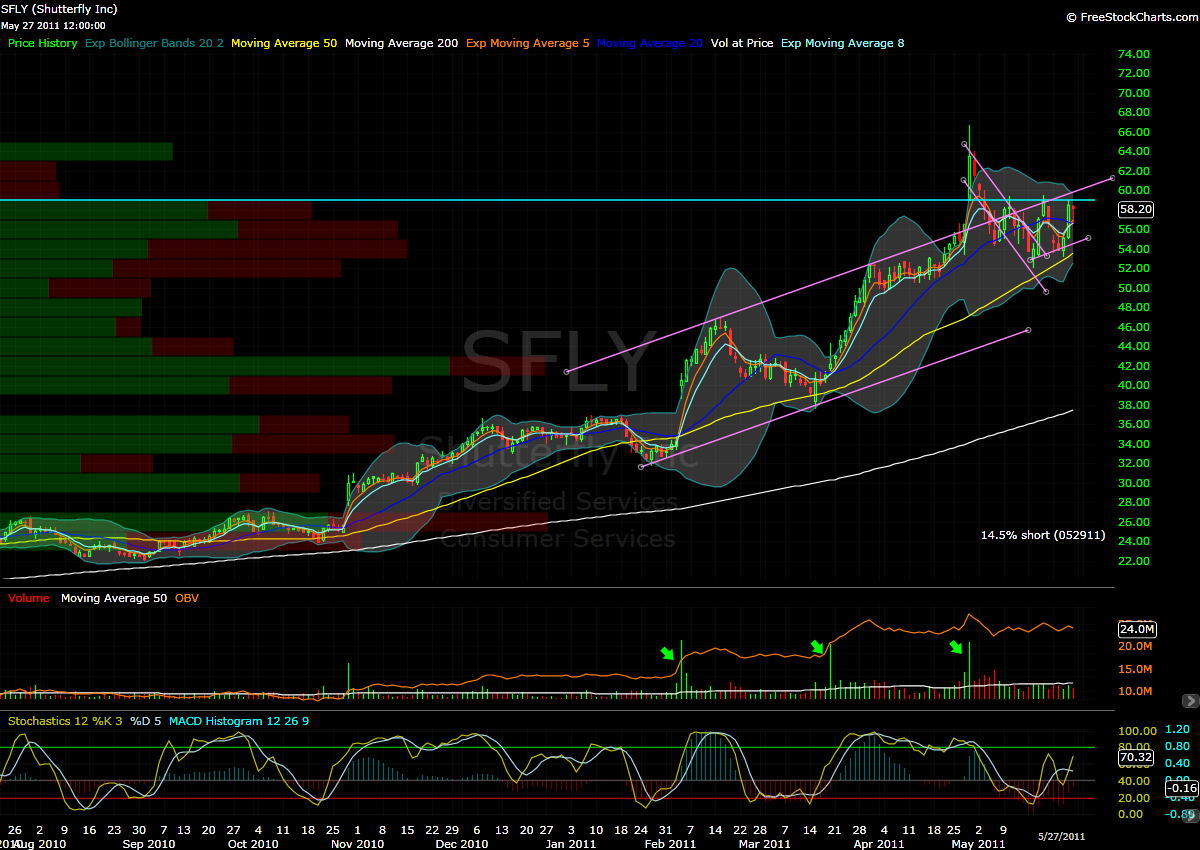Screen dimensions: 1200x850
Task: Select the Oct 2010 date axis label
Action: pyautogui.click(x=253, y=844)
